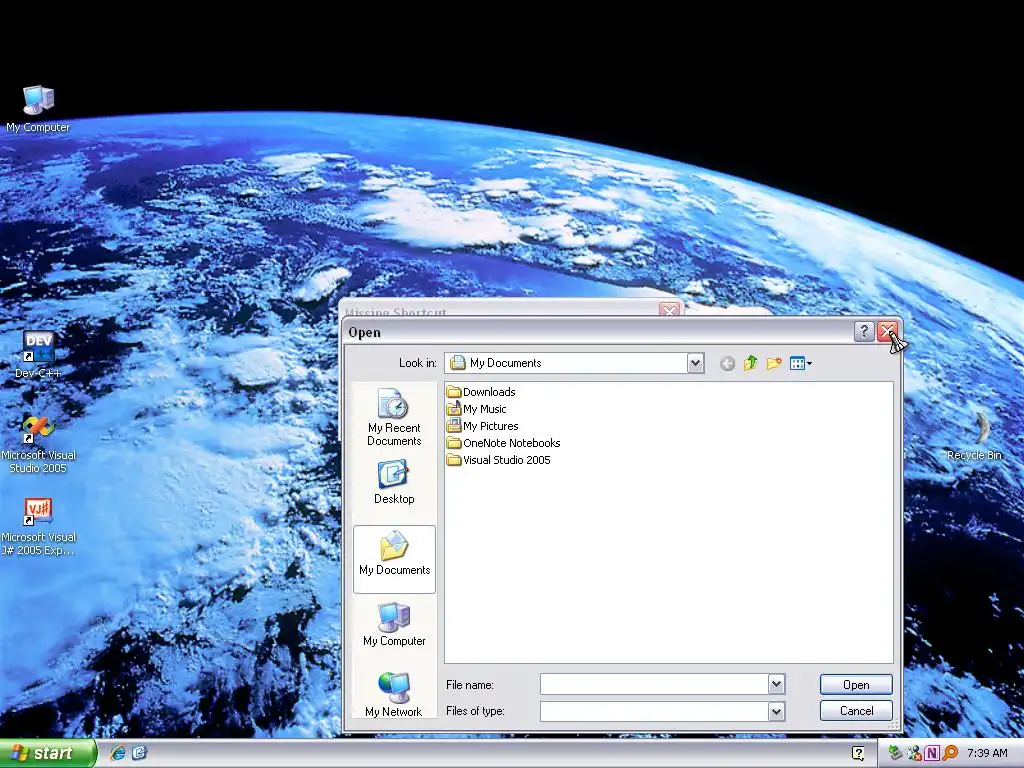Launch Internet Explorer from Quick Launch
This screenshot has height=768, width=1024.
[118, 753]
